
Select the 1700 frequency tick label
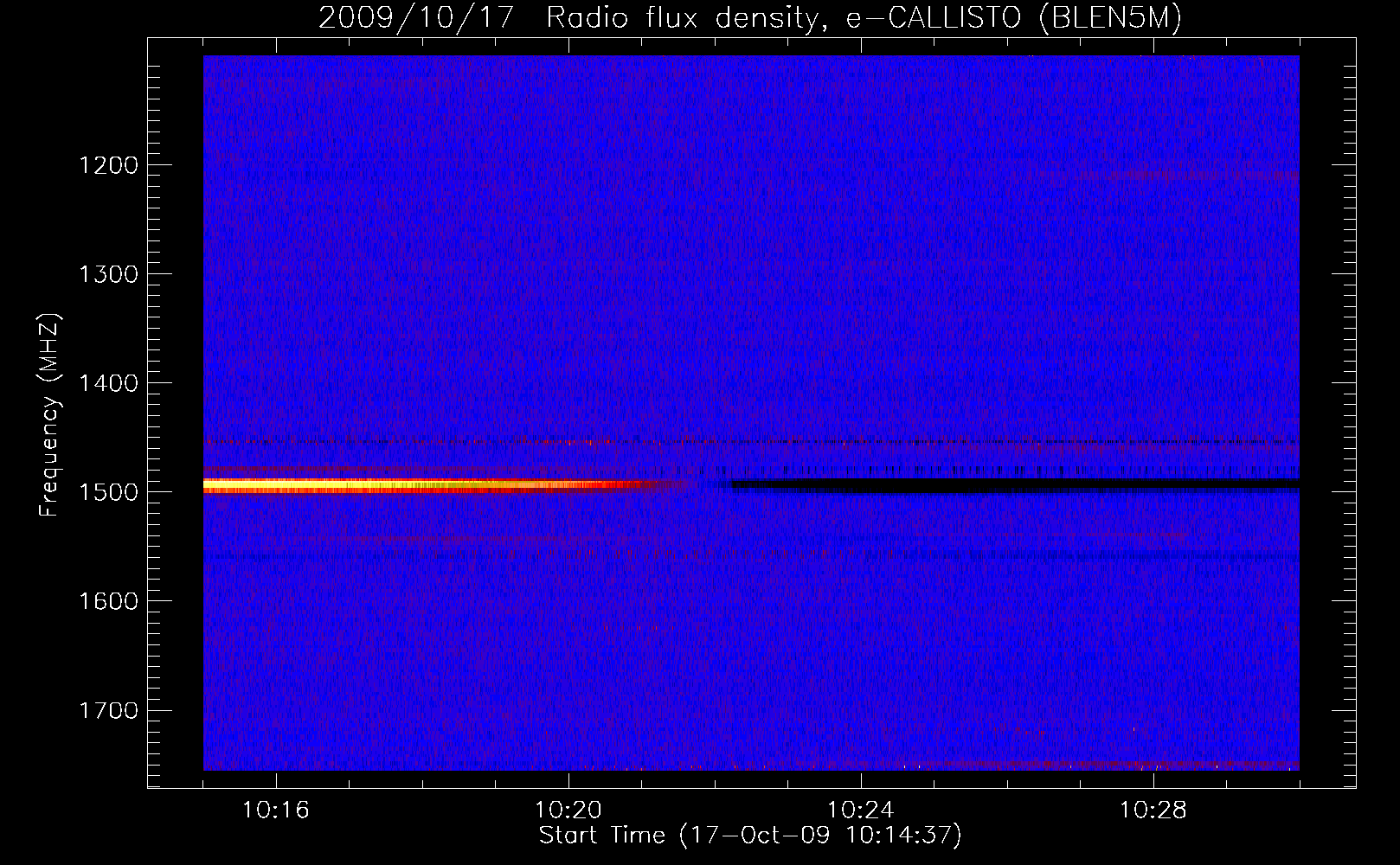pyautogui.click(x=108, y=710)
